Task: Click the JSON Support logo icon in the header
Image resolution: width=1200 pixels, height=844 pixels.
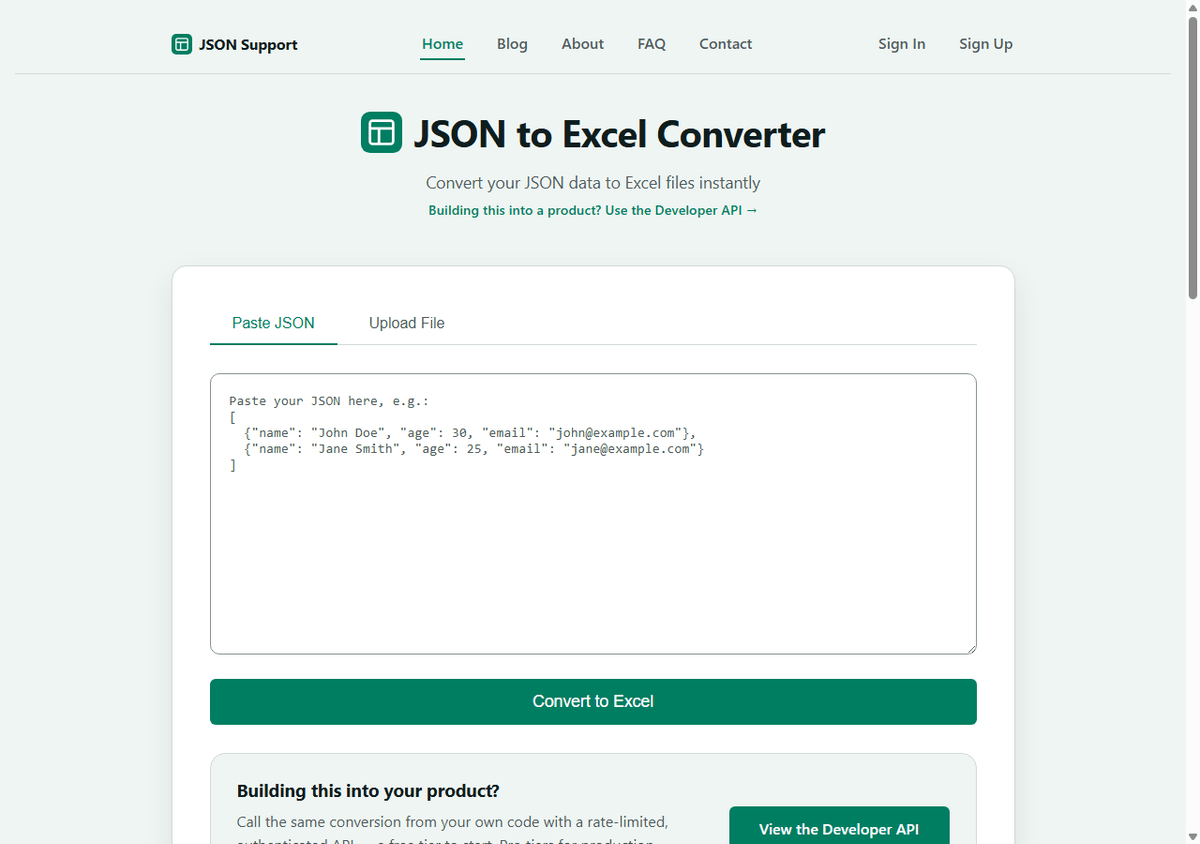Action: tap(181, 44)
